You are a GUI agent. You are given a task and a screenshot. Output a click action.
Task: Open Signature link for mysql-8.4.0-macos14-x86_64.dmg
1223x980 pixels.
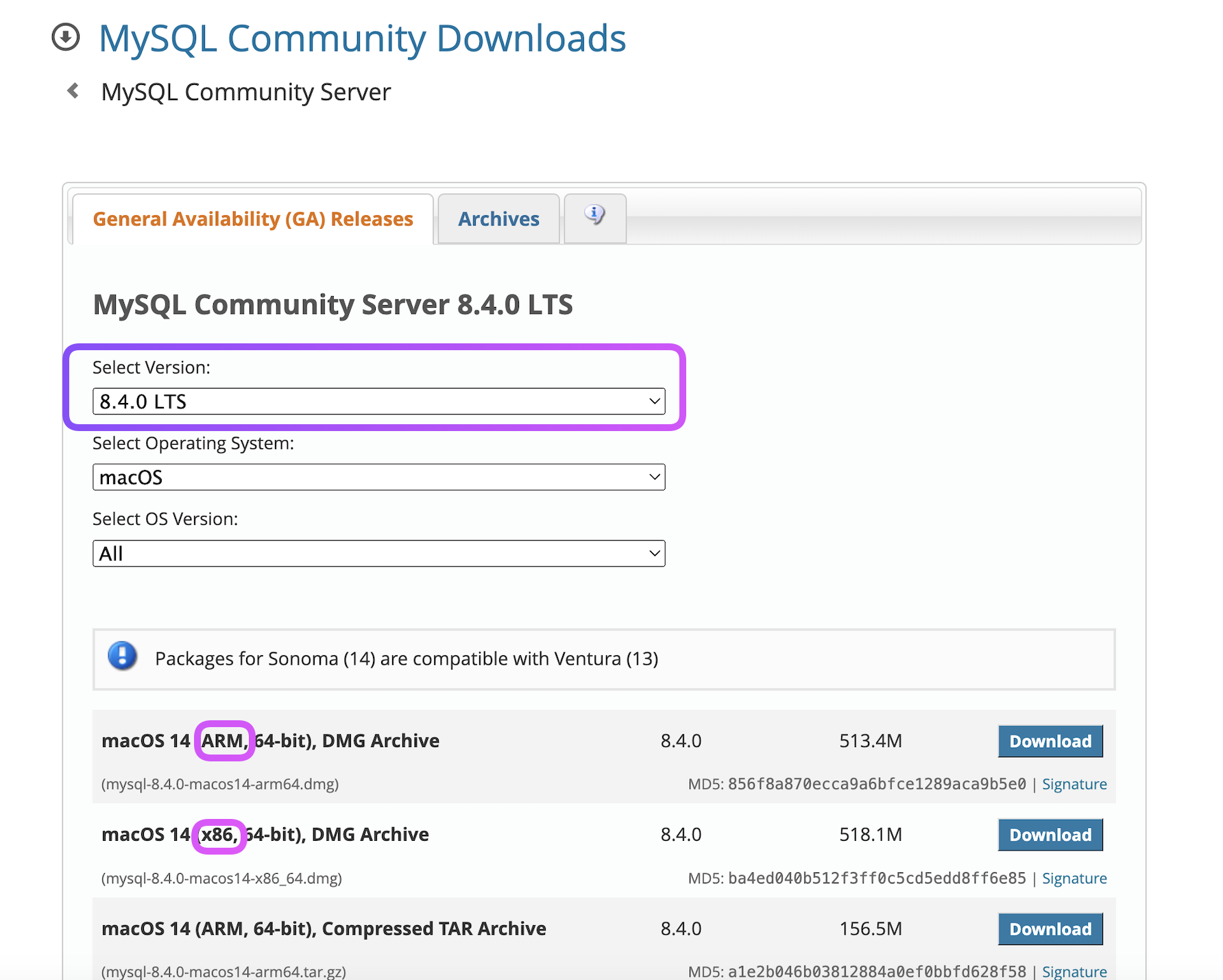tap(1074, 878)
